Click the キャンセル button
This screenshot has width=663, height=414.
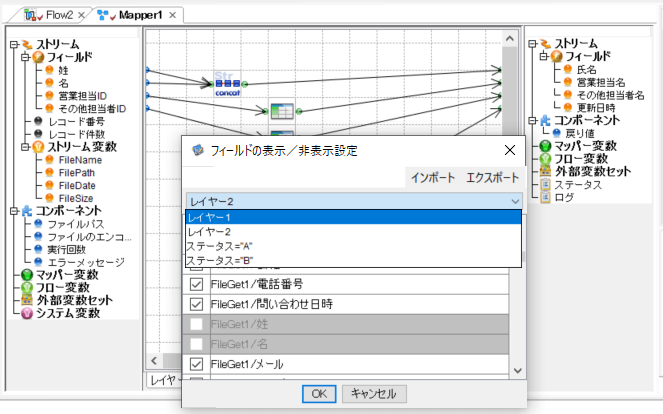pyautogui.click(x=373, y=394)
